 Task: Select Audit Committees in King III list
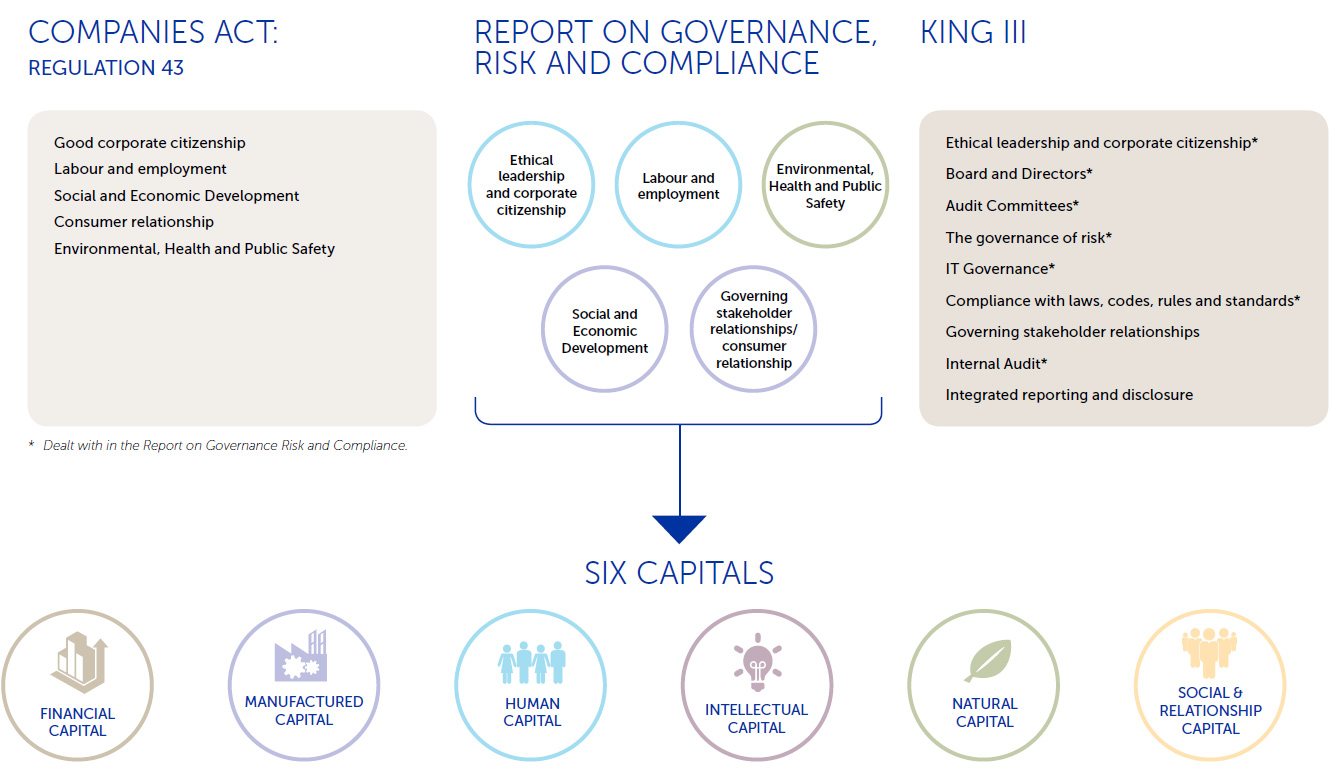tap(1012, 206)
